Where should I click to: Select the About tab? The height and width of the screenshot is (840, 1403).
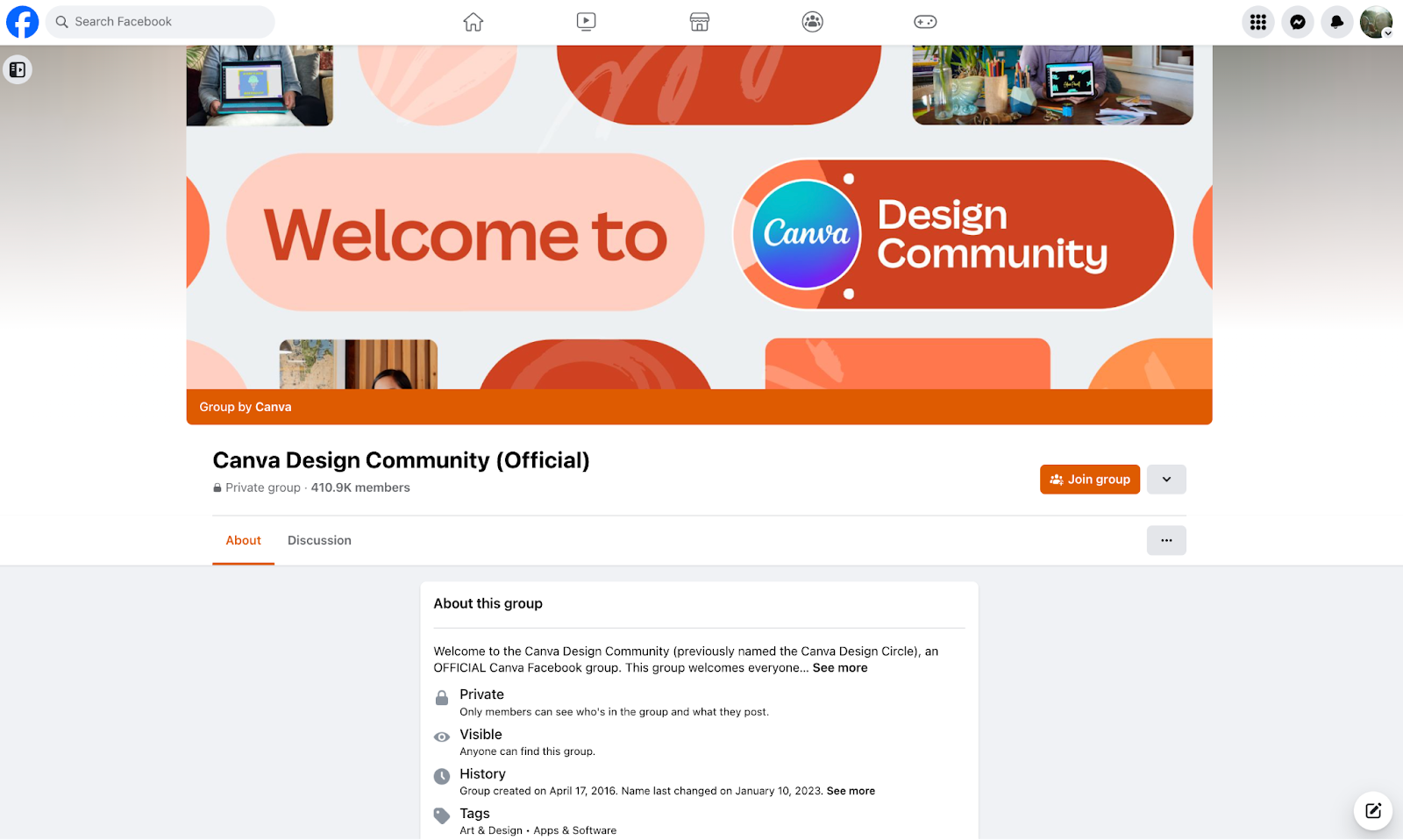[x=243, y=540]
